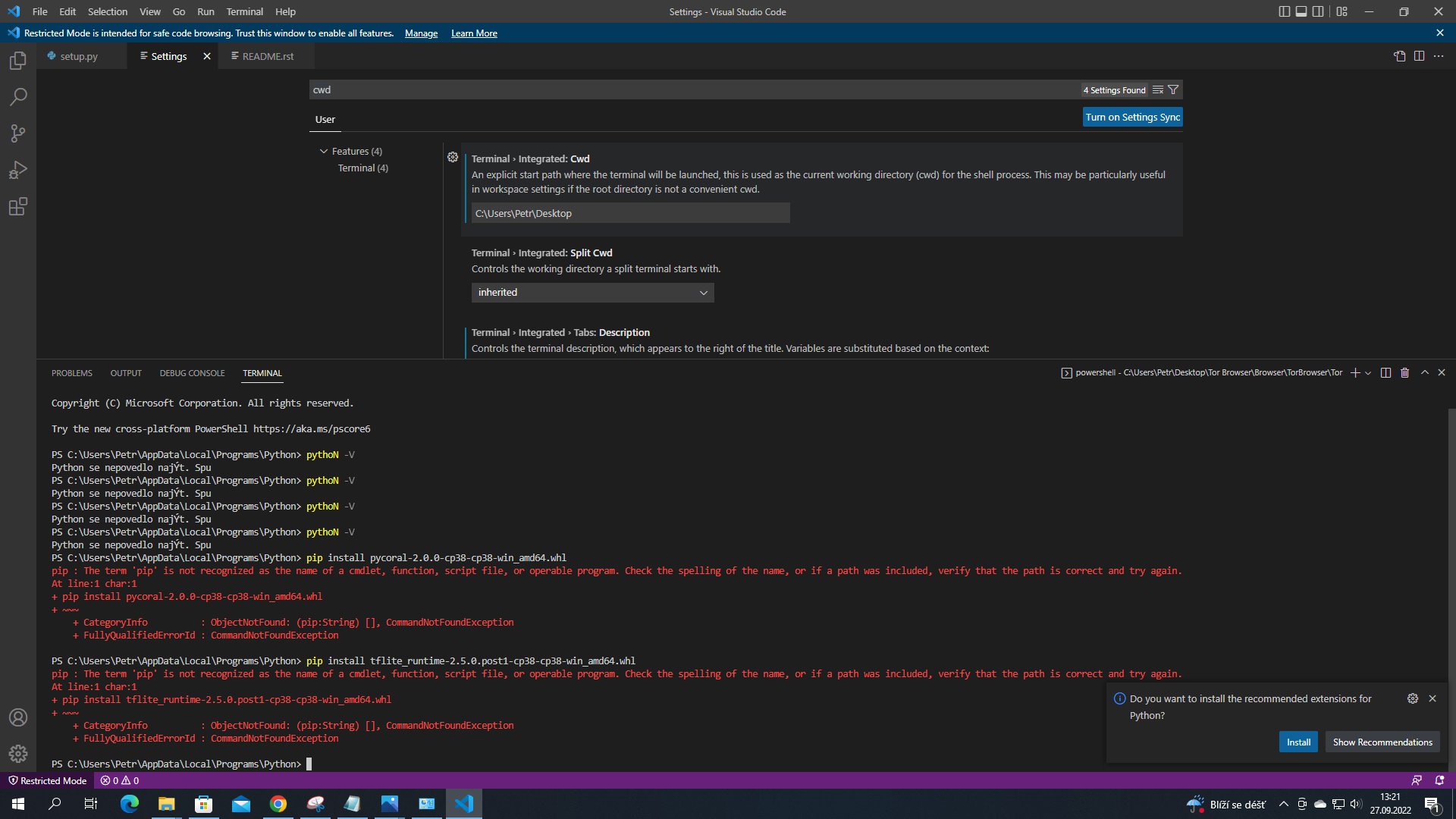
Task: Toggle the panel visibility in the title bar
Action: pos(1301,11)
